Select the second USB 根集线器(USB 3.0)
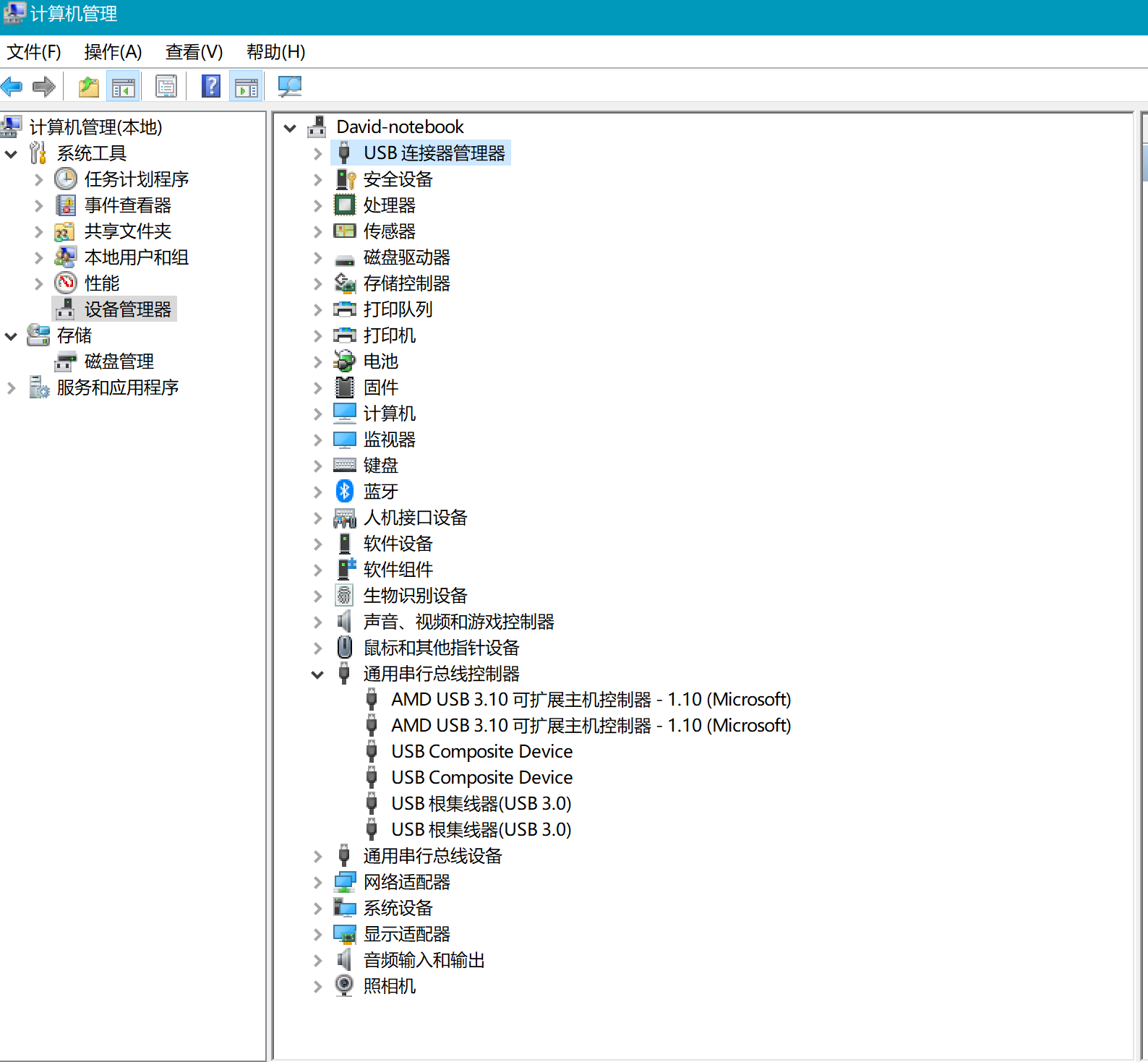The image size is (1148, 1062). pyautogui.click(x=481, y=830)
